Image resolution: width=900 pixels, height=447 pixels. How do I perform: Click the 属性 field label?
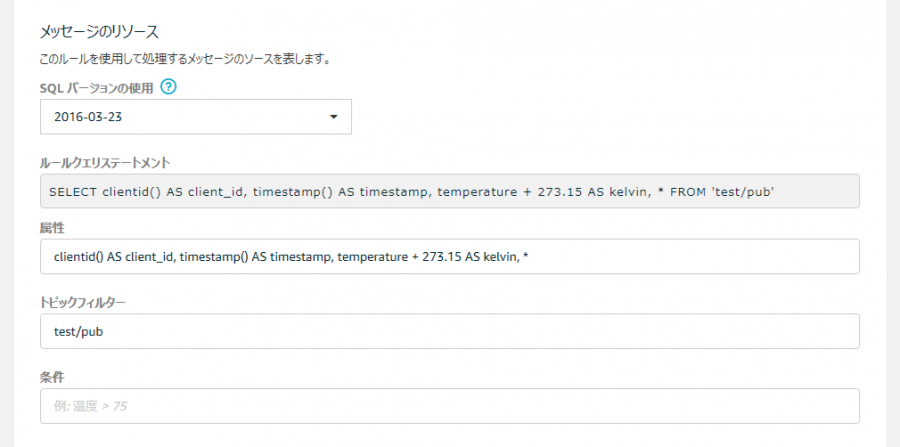[52, 228]
